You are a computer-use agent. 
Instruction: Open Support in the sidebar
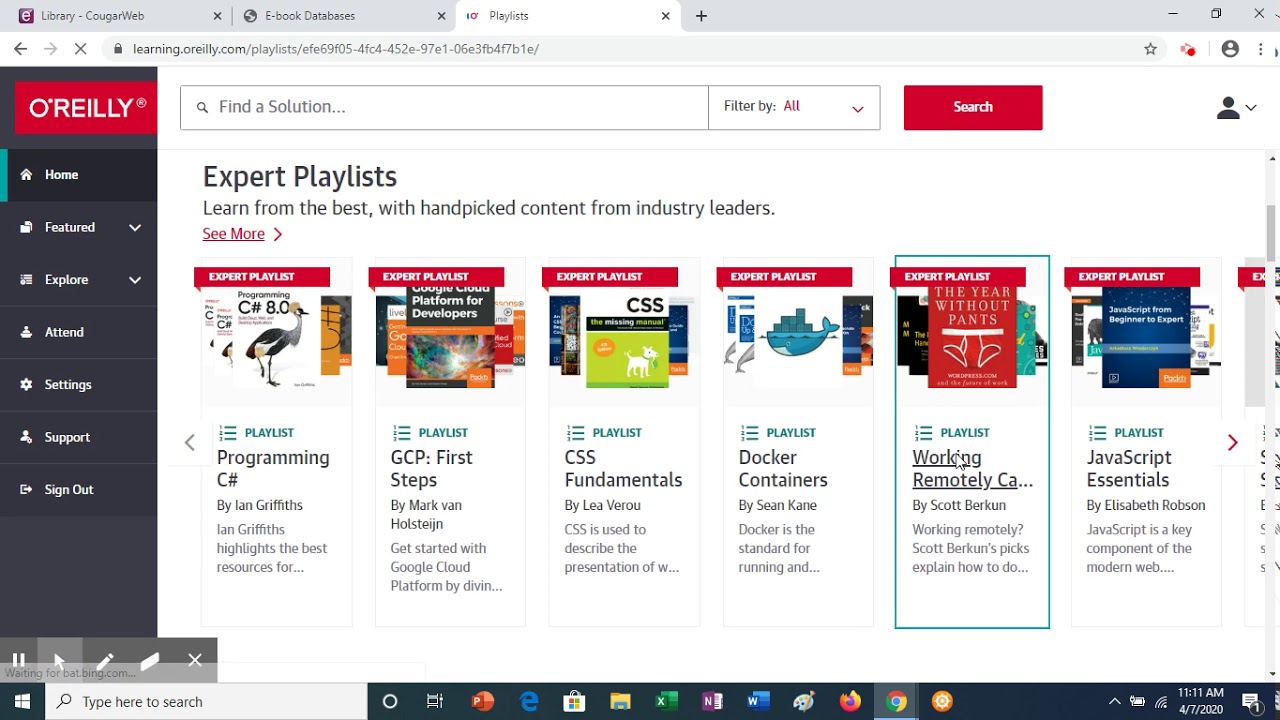click(79, 437)
